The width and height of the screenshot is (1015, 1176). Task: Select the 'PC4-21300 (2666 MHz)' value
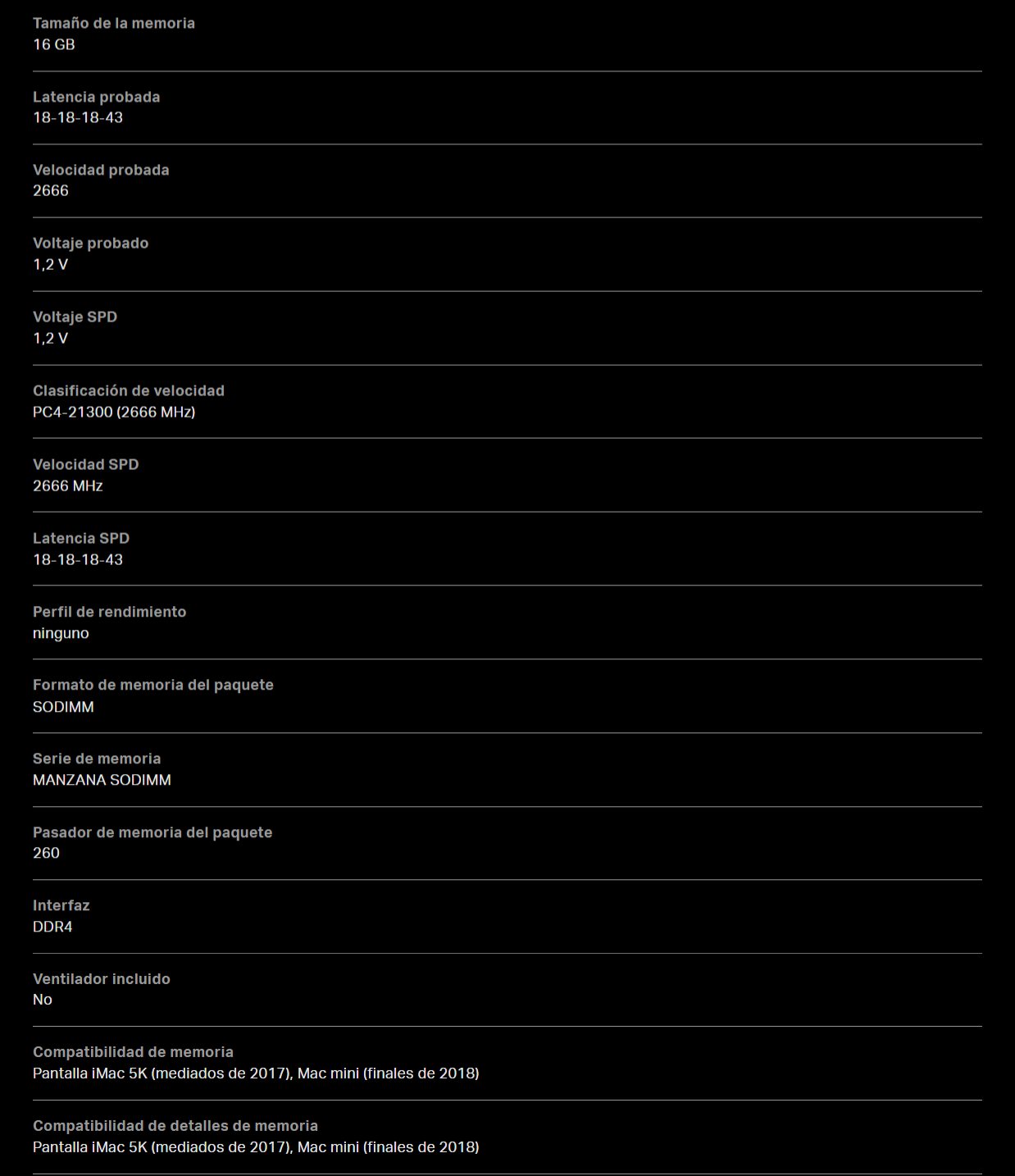[x=114, y=412]
